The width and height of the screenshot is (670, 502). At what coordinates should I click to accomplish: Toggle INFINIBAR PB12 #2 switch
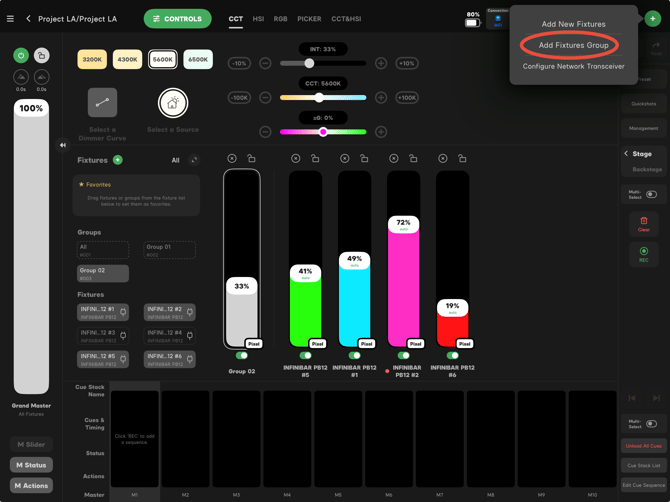[403, 355]
